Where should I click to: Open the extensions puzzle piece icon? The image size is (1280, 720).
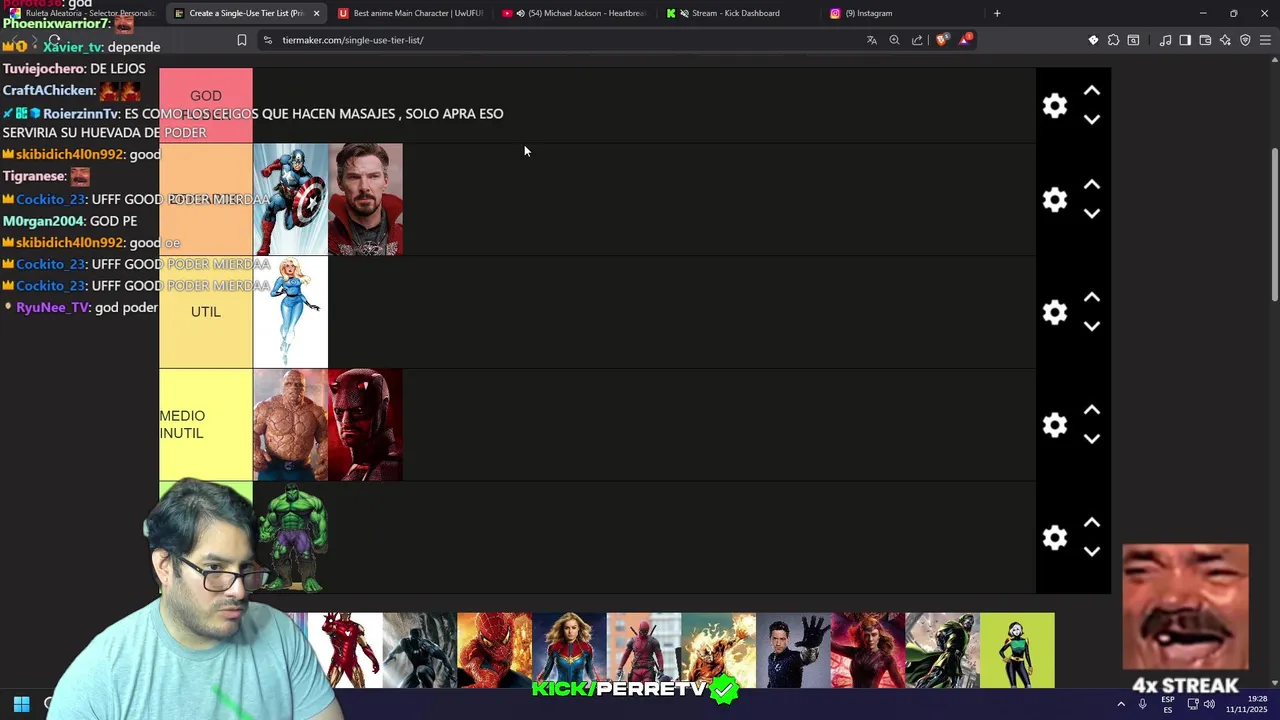(1113, 40)
